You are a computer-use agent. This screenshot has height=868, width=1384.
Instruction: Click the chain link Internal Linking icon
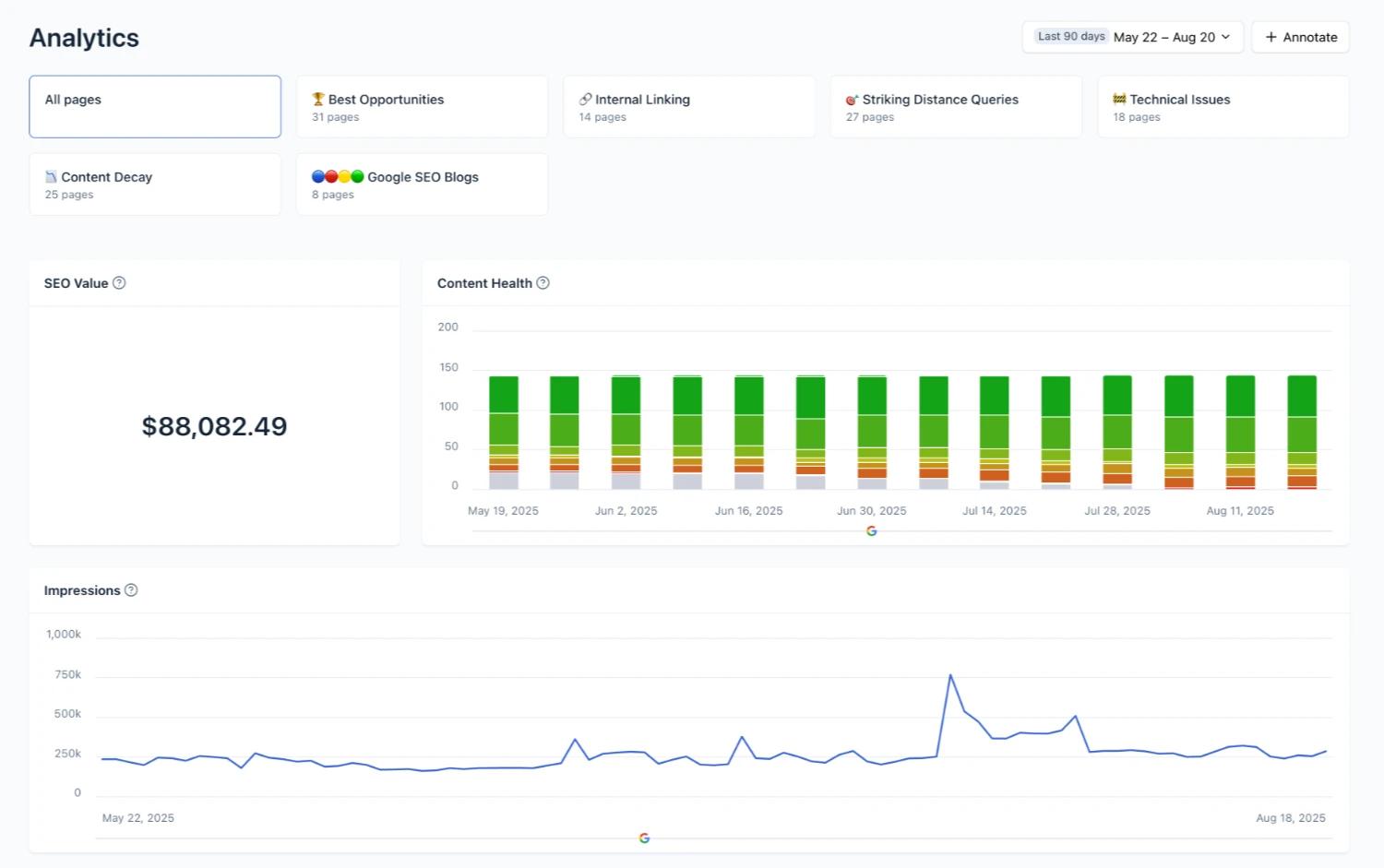click(585, 100)
